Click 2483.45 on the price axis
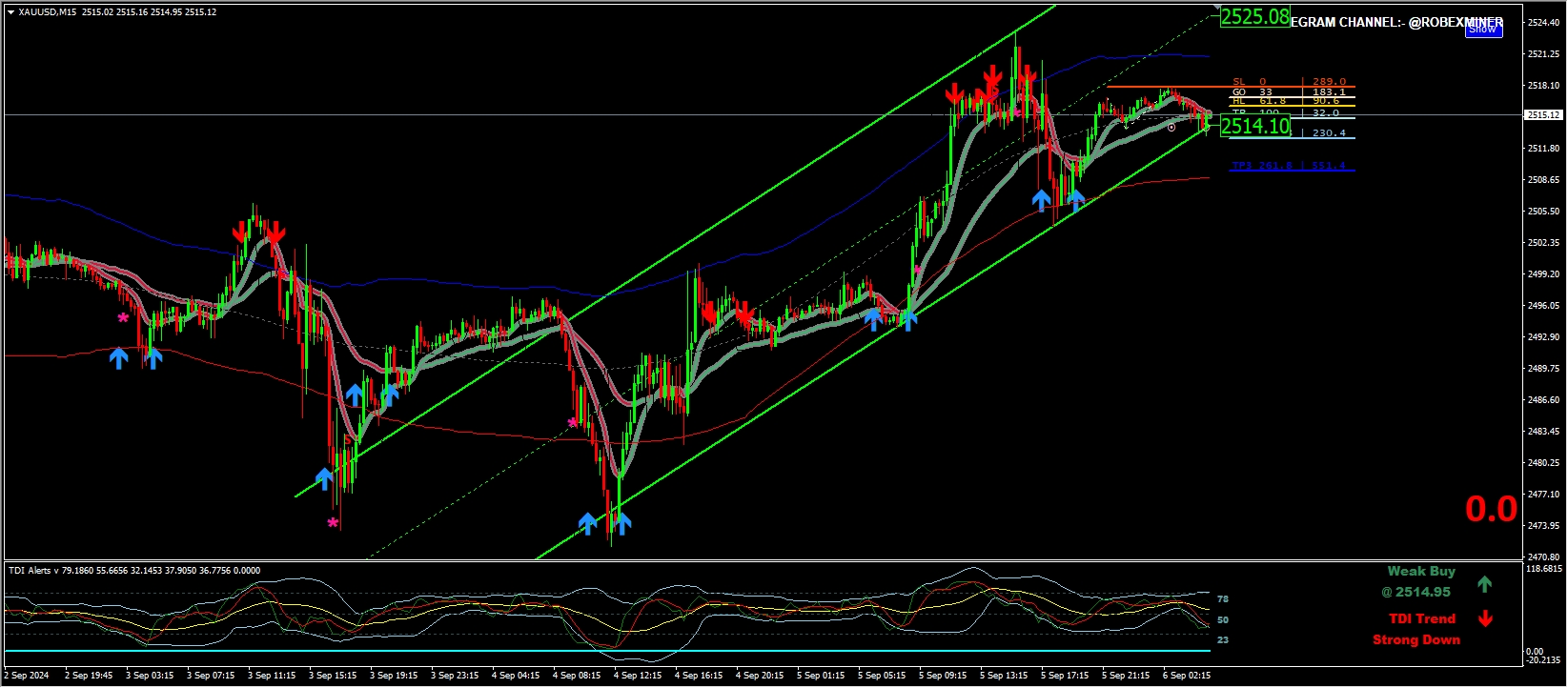Screen dimensions: 1568x688 point(1543,432)
